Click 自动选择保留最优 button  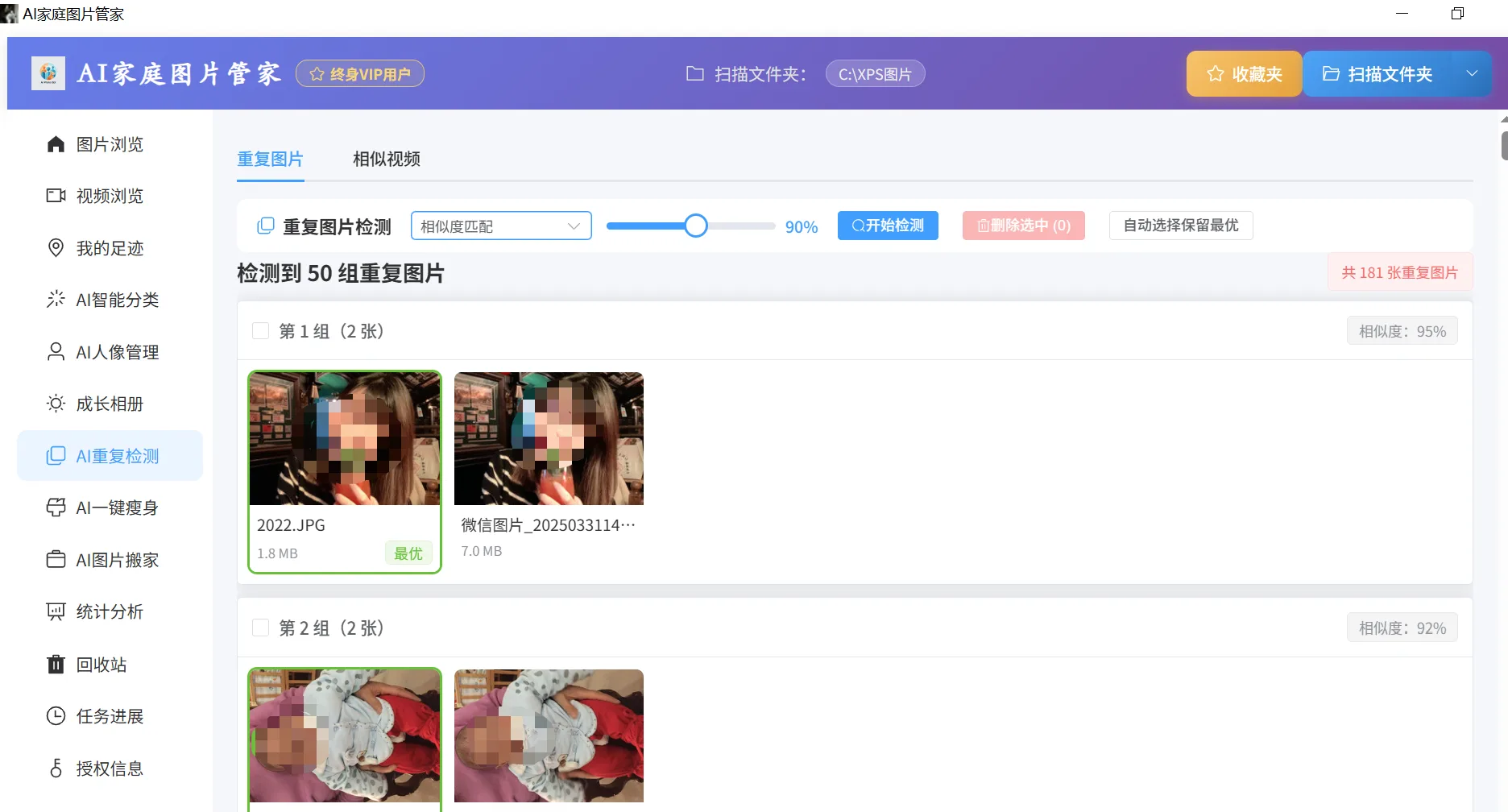1181,226
